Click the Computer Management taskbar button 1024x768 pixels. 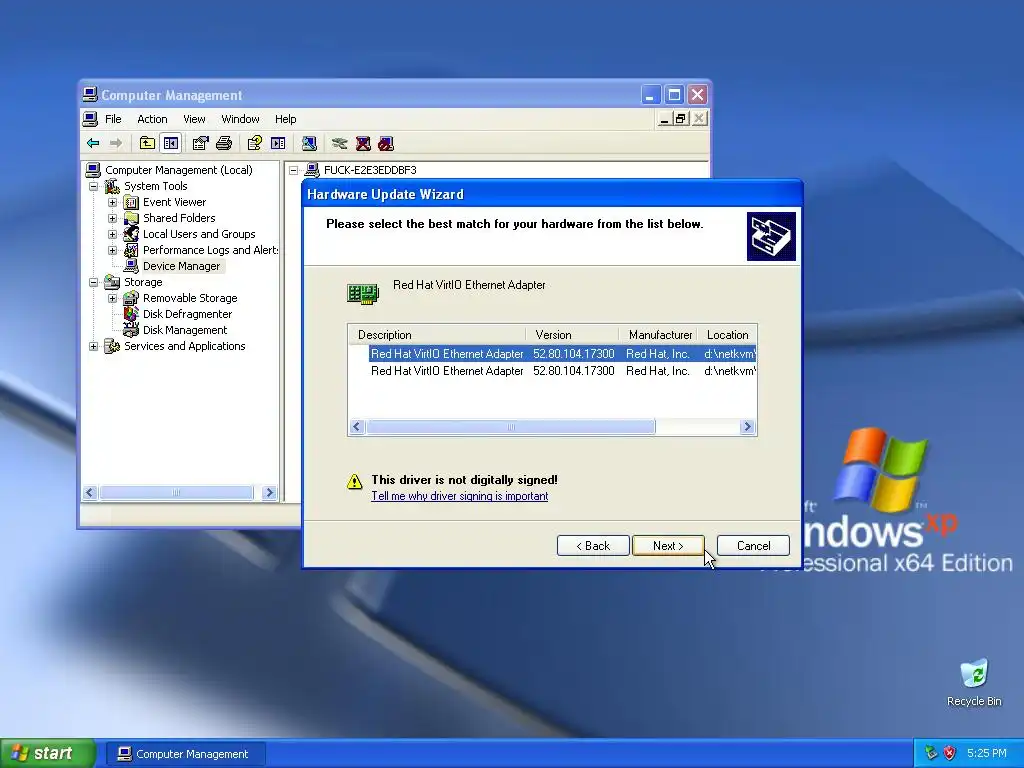tap(185, 754)
